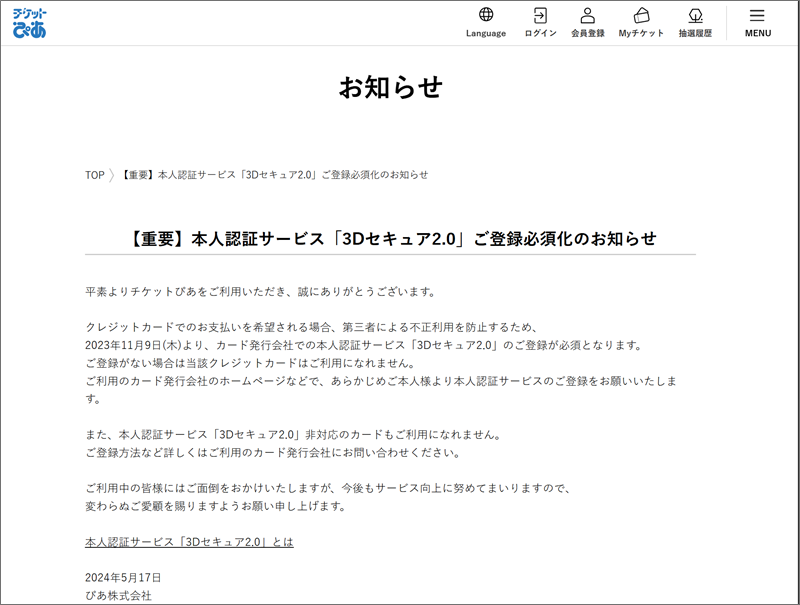Click the article title 【重要】本人認証サービス heading
Image resolution: width=800 pixels, height=605 pixels.
pyautogui.click(x=391, y=239)
